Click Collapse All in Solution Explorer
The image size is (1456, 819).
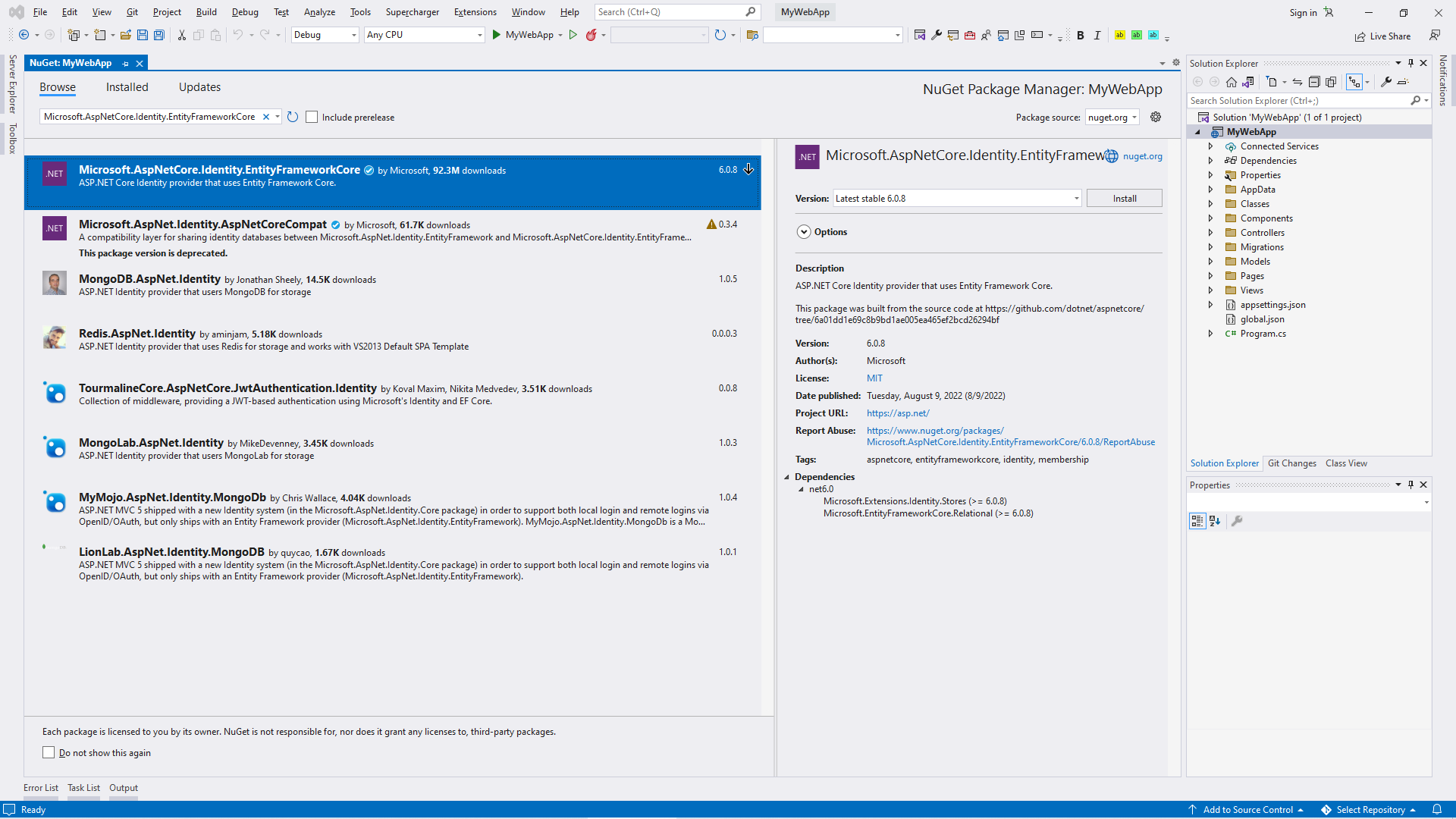click(1314, 82)
